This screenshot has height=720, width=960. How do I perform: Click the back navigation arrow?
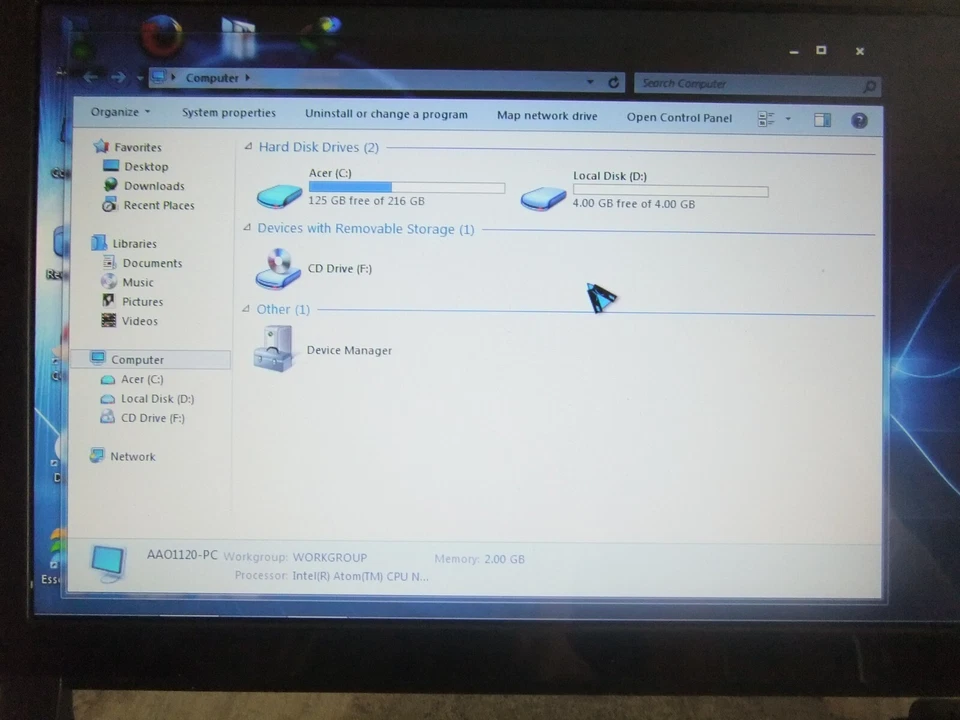89,76
